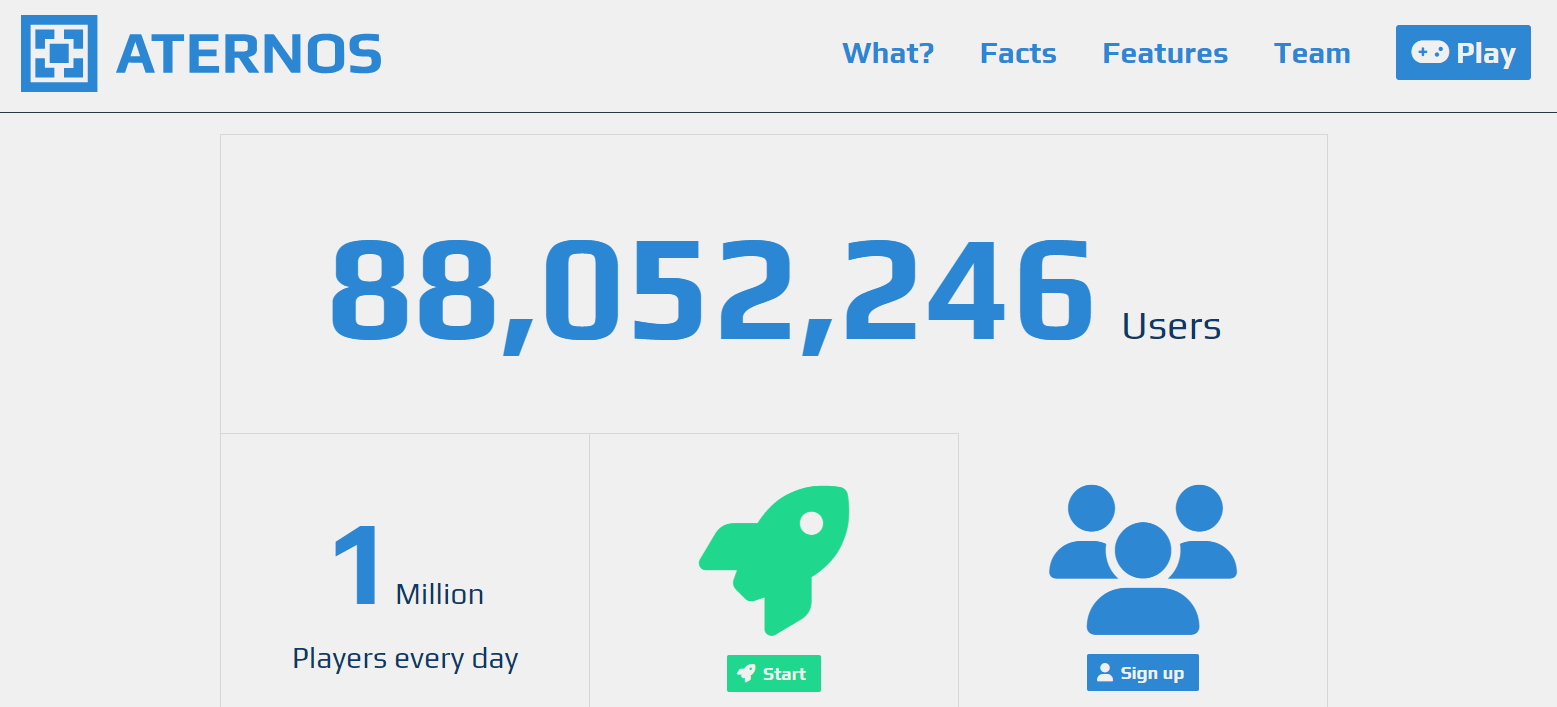Go to the Facts section
The width and height of the screenshot is (1557, 707).
pos(1018,53)
